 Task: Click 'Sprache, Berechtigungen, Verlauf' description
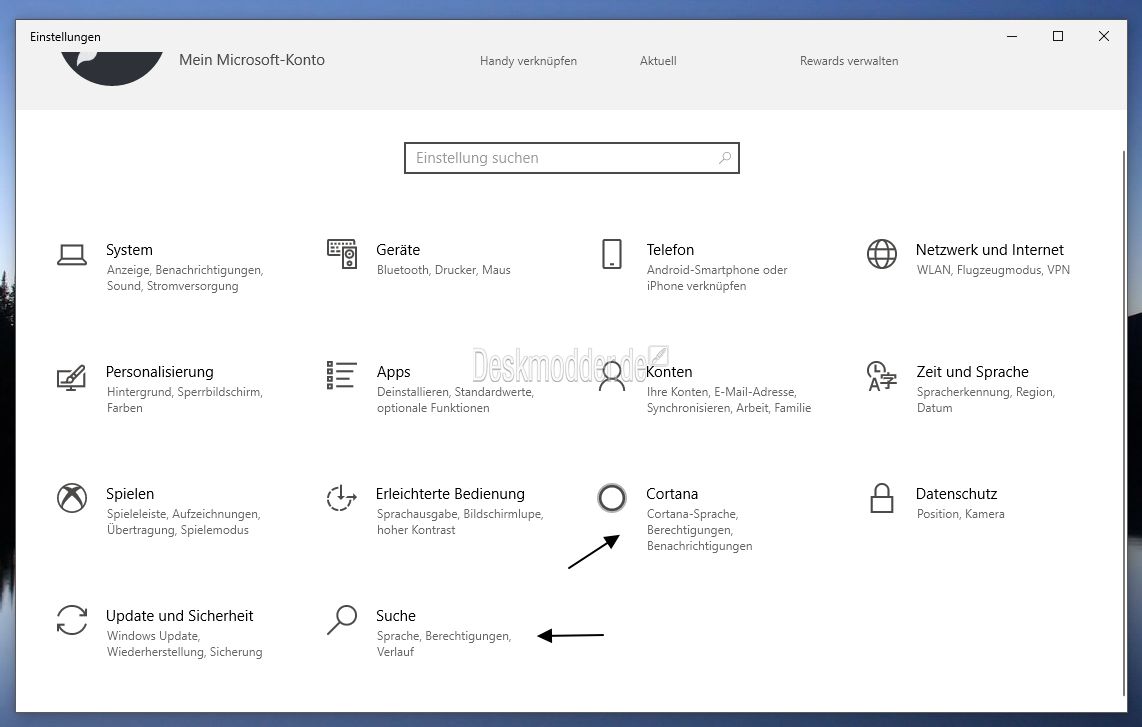[x=444, y=644]
